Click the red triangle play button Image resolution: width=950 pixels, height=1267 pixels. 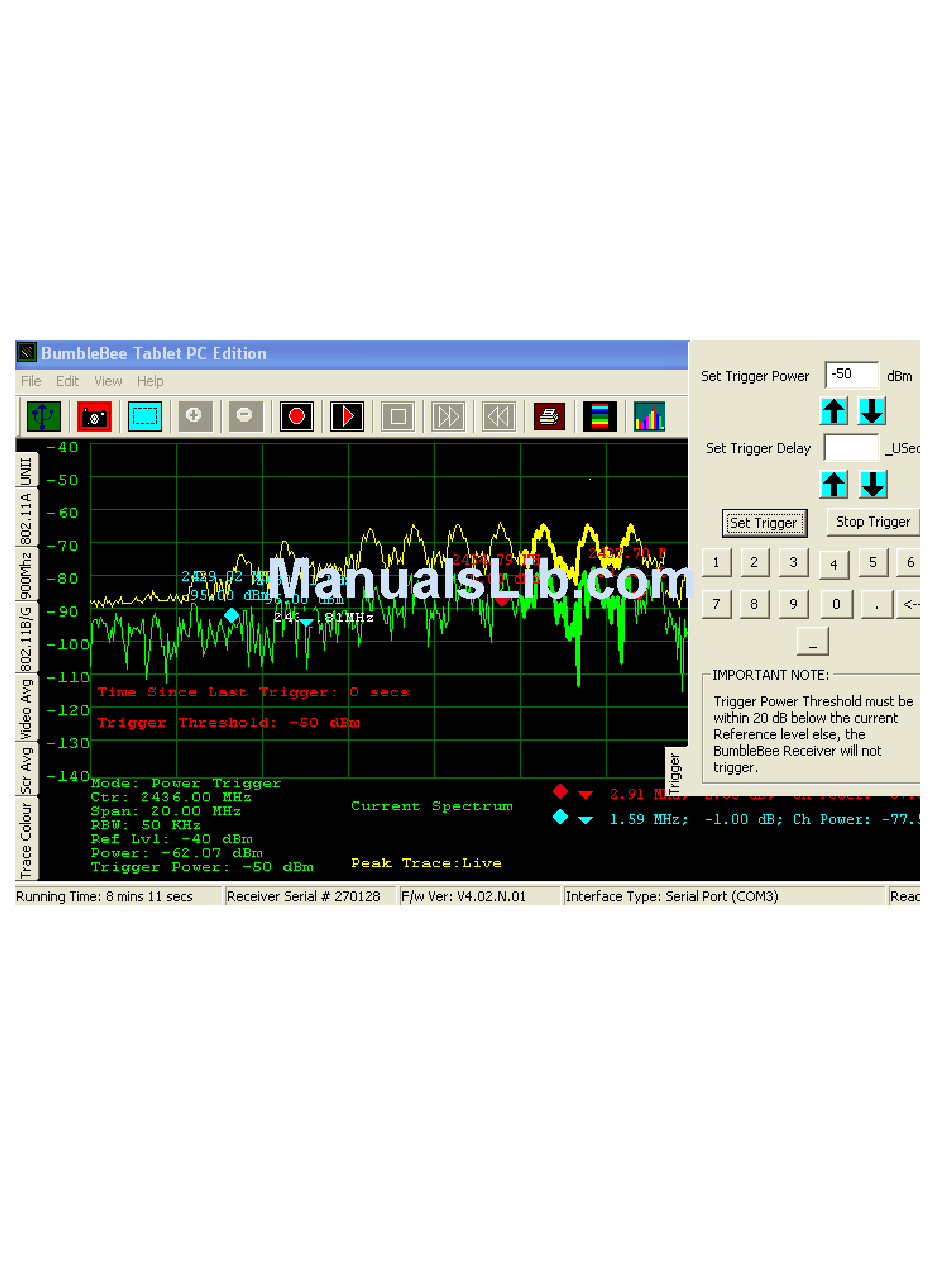point(347,416)
